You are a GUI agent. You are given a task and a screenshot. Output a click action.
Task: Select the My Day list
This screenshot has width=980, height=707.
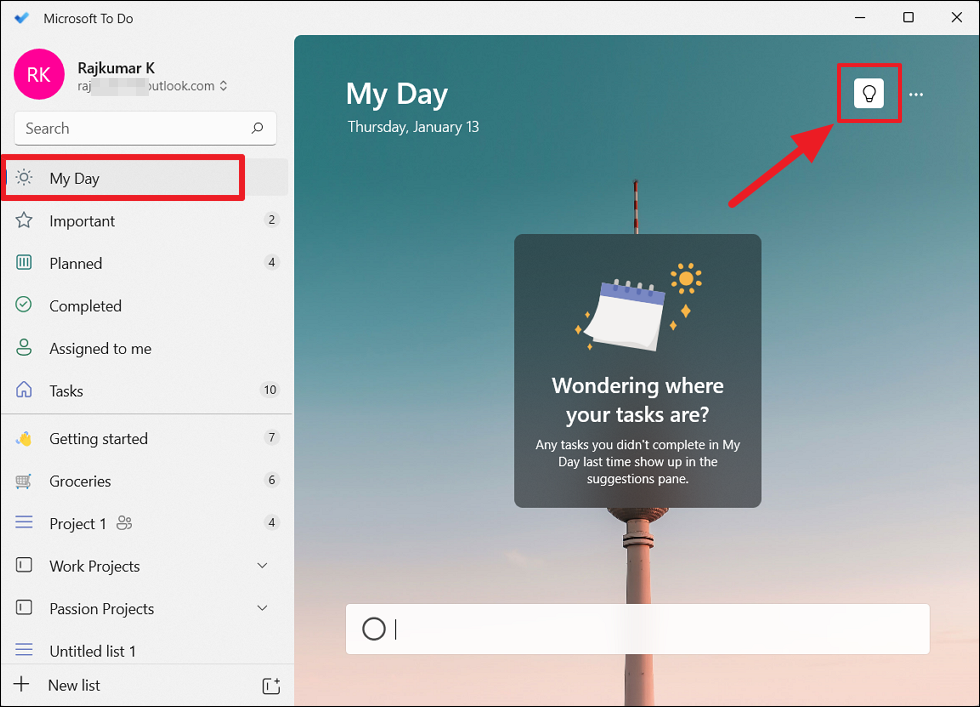(x=146, y=178)
